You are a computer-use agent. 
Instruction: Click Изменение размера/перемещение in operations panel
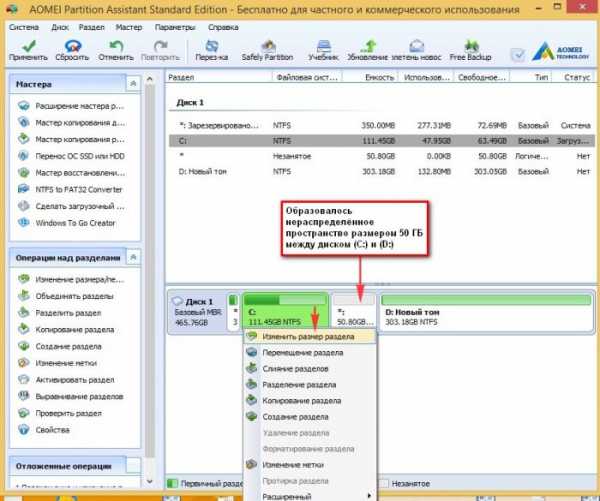72,279
